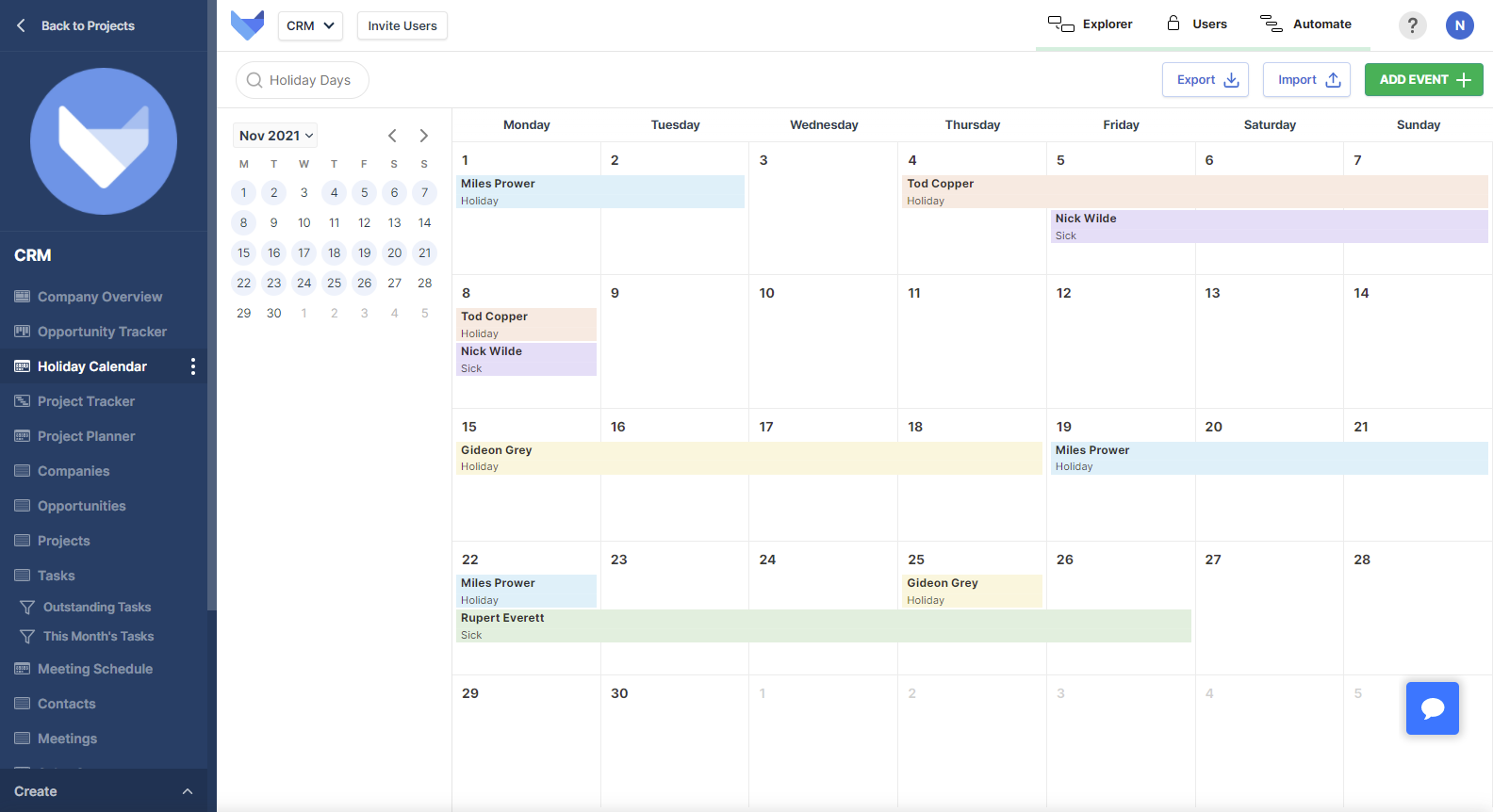Open Holiday Calendar options three-dot menu
This screenshot has width=1493, height=812.
193,366
